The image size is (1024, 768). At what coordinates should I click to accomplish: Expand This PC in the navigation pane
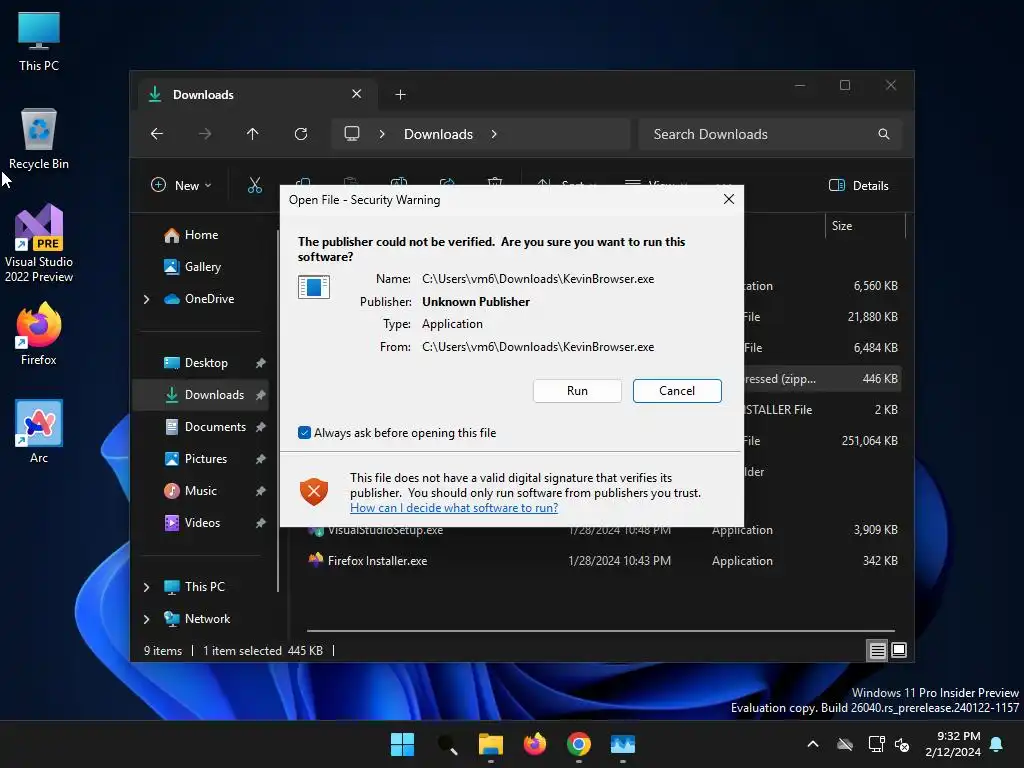coord(146,587)
